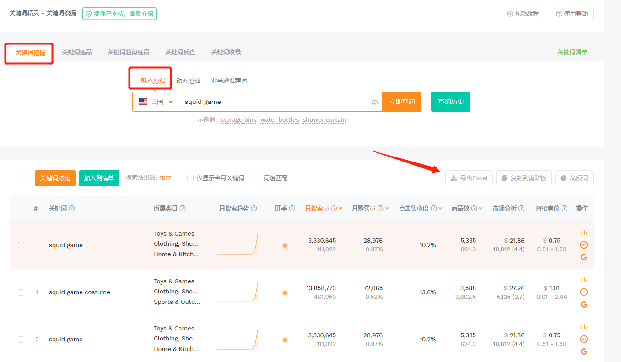Enable the first filter checkbox after search result count
This screenshot has width=621, height=362.
[x=190, y=178]
